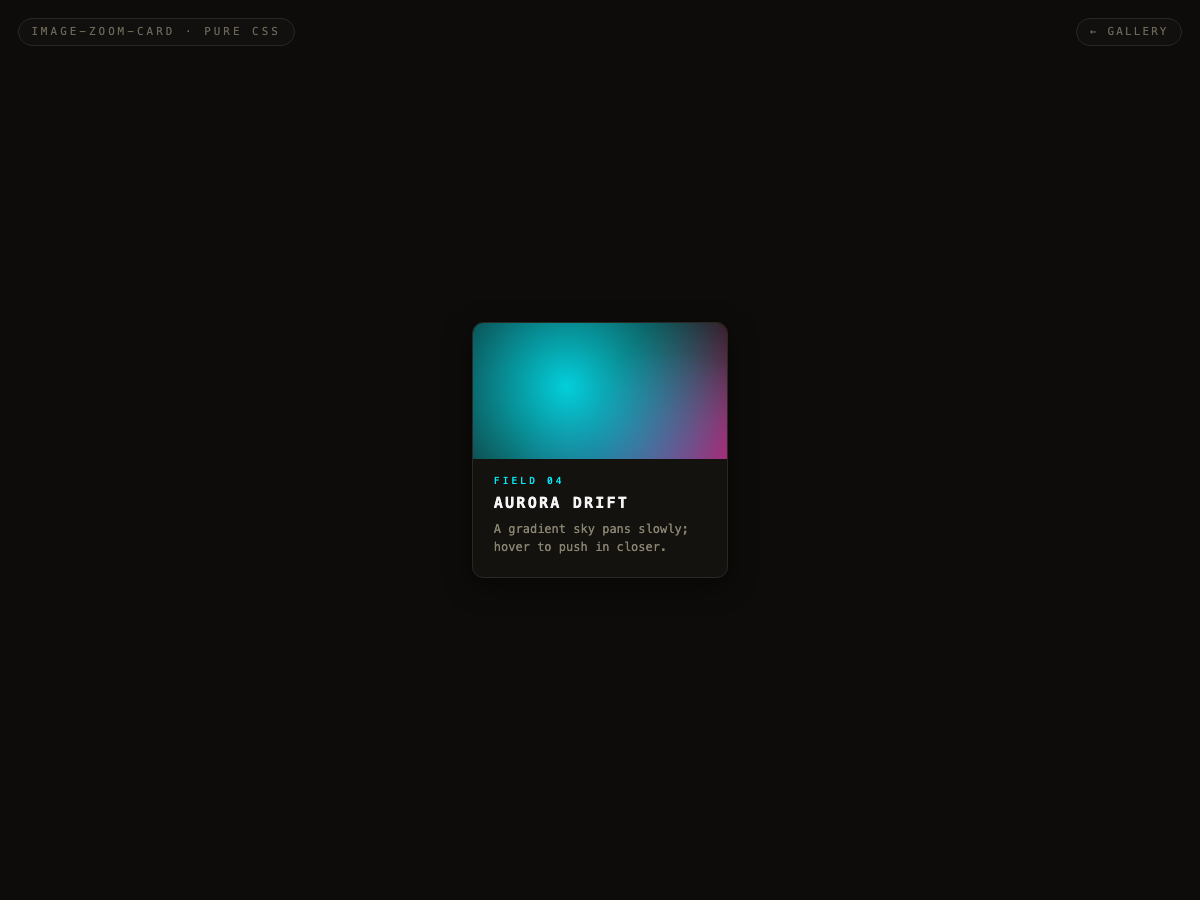Viewport: 1200px width, 900px height.
Task: Click the aurora gradient card image
Action: [600, 391]
